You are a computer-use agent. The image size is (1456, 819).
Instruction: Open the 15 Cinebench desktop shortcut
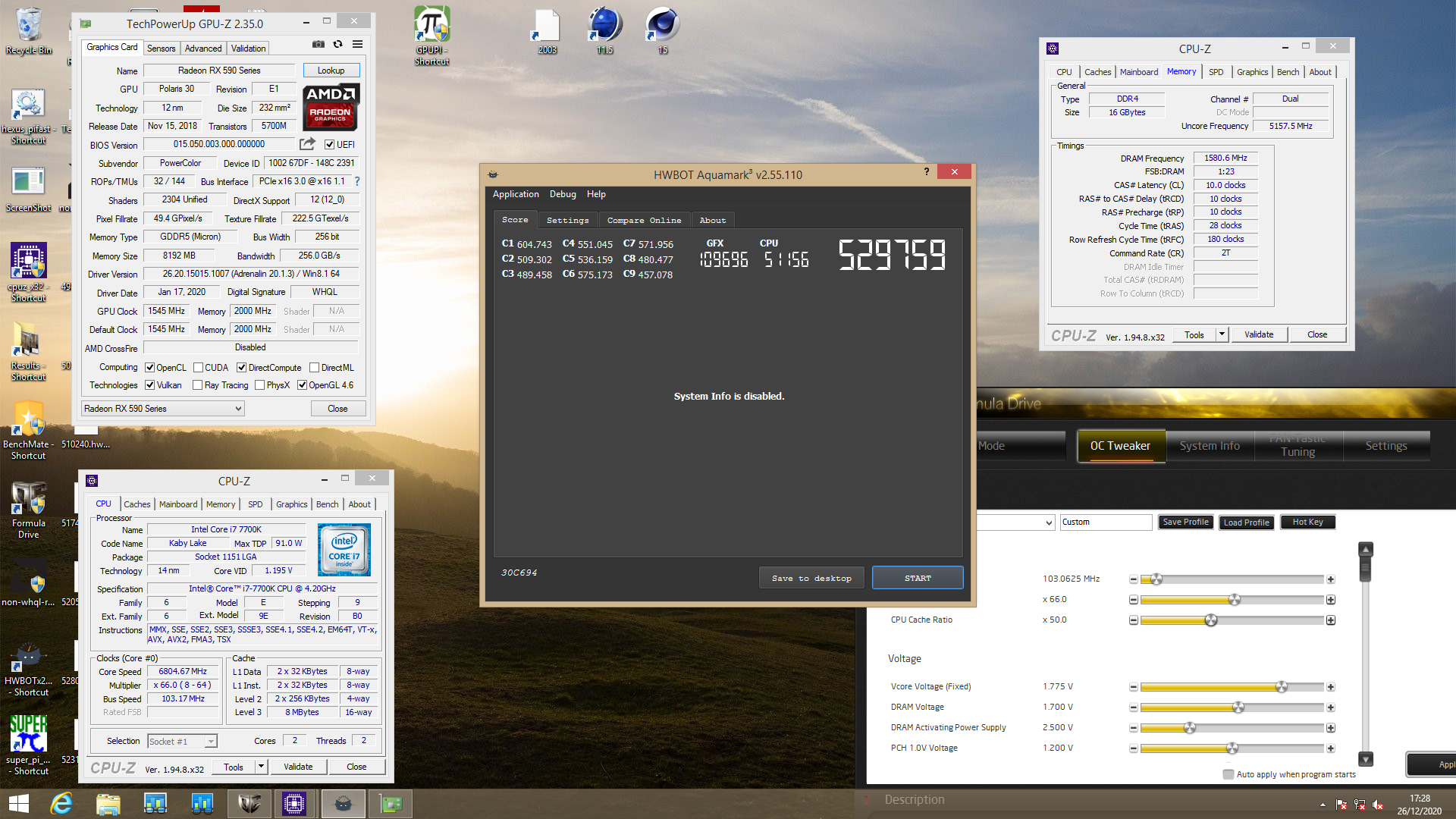662,31
